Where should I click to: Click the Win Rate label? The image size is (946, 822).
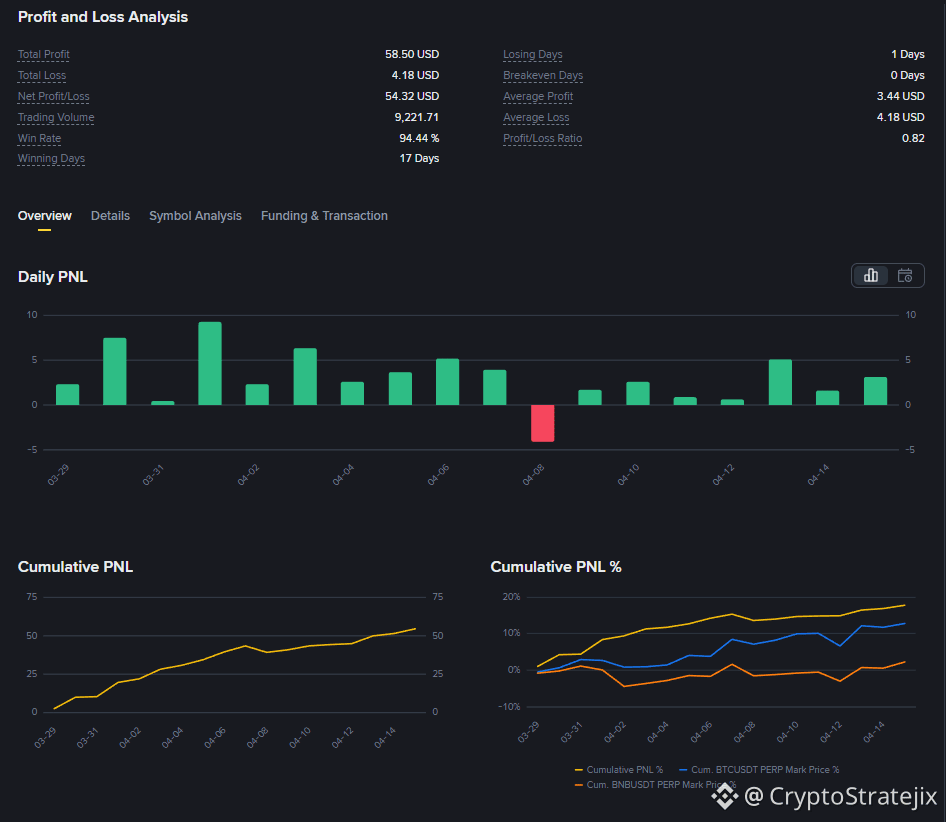39,138
